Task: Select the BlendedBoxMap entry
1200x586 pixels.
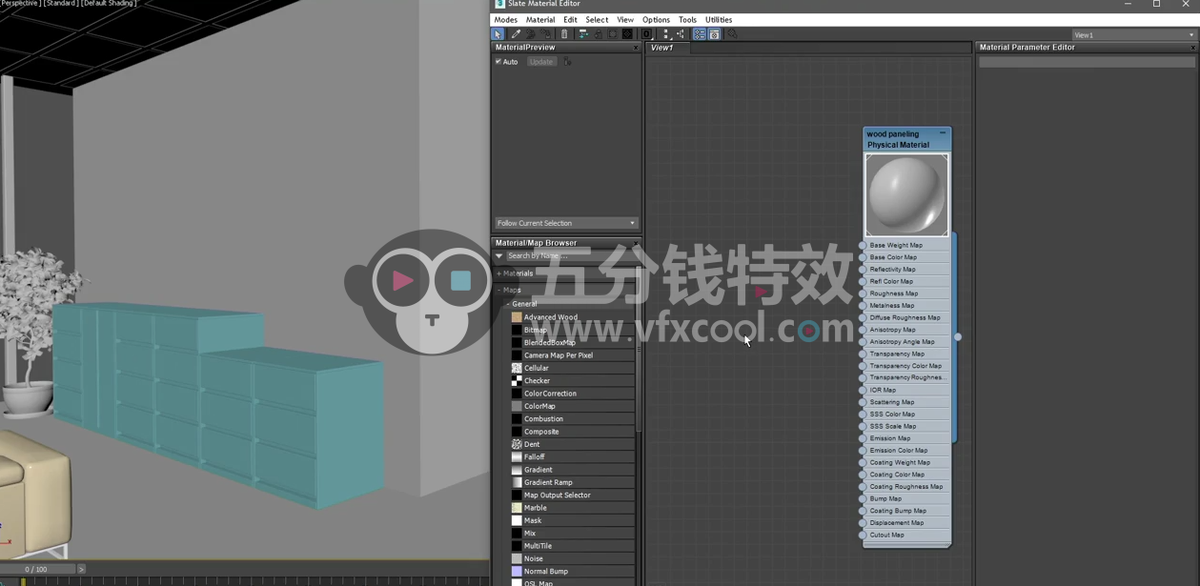Action: 572,343
